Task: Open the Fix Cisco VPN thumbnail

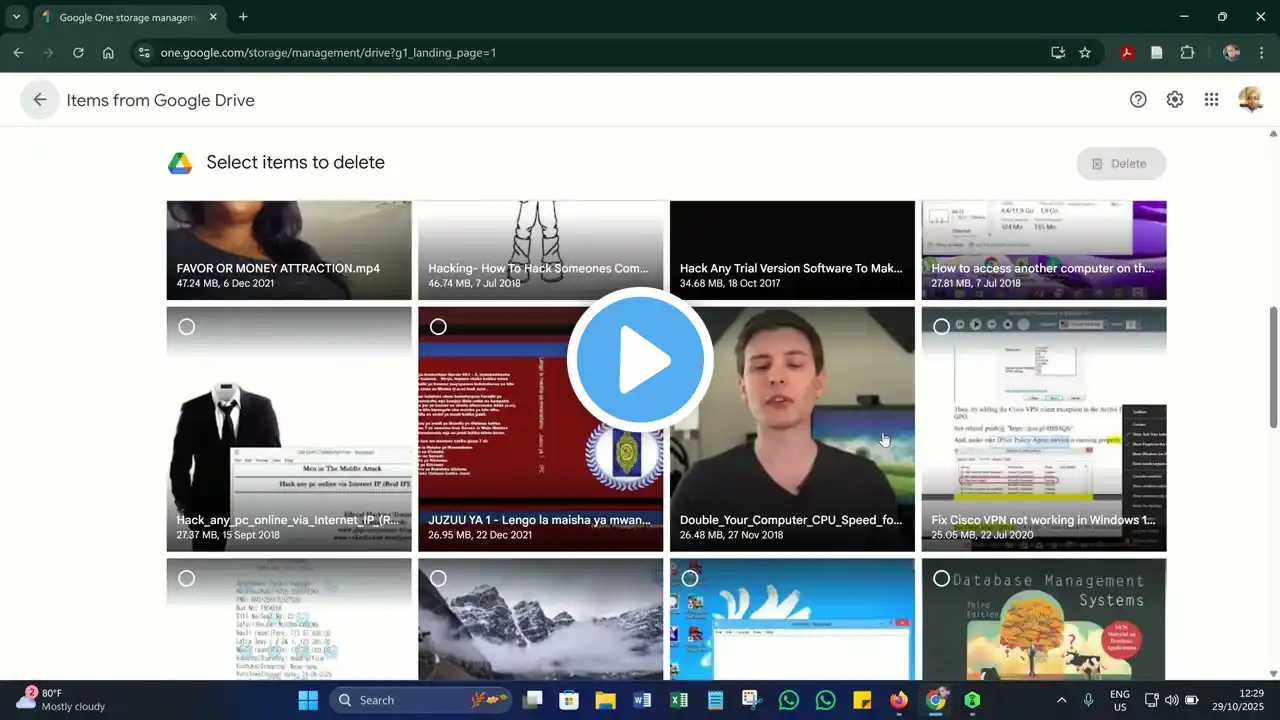Action: 1044,429
